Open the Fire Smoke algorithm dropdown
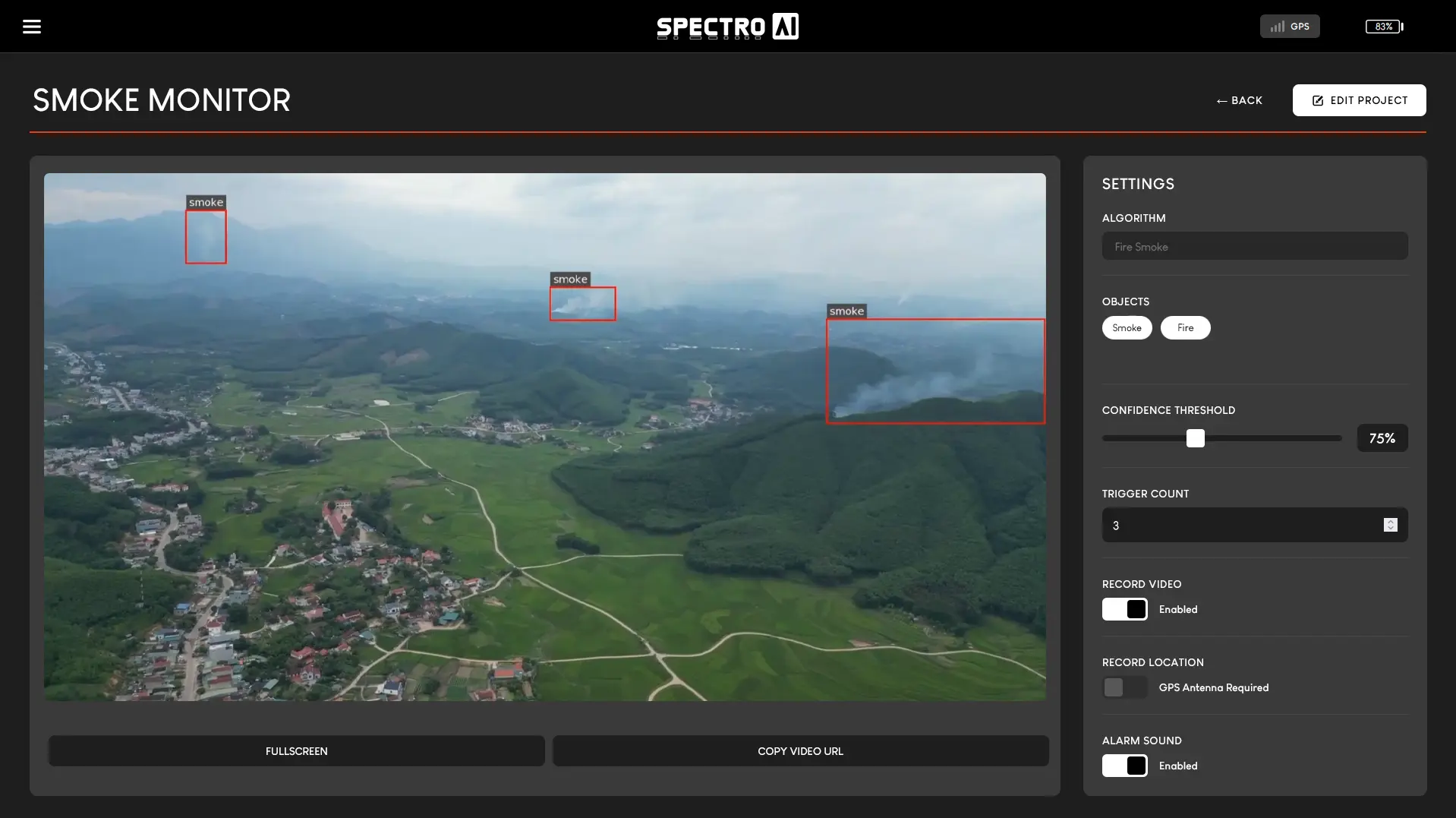Viewport: 1456px width, 818px height. [x=1254, y=246]
